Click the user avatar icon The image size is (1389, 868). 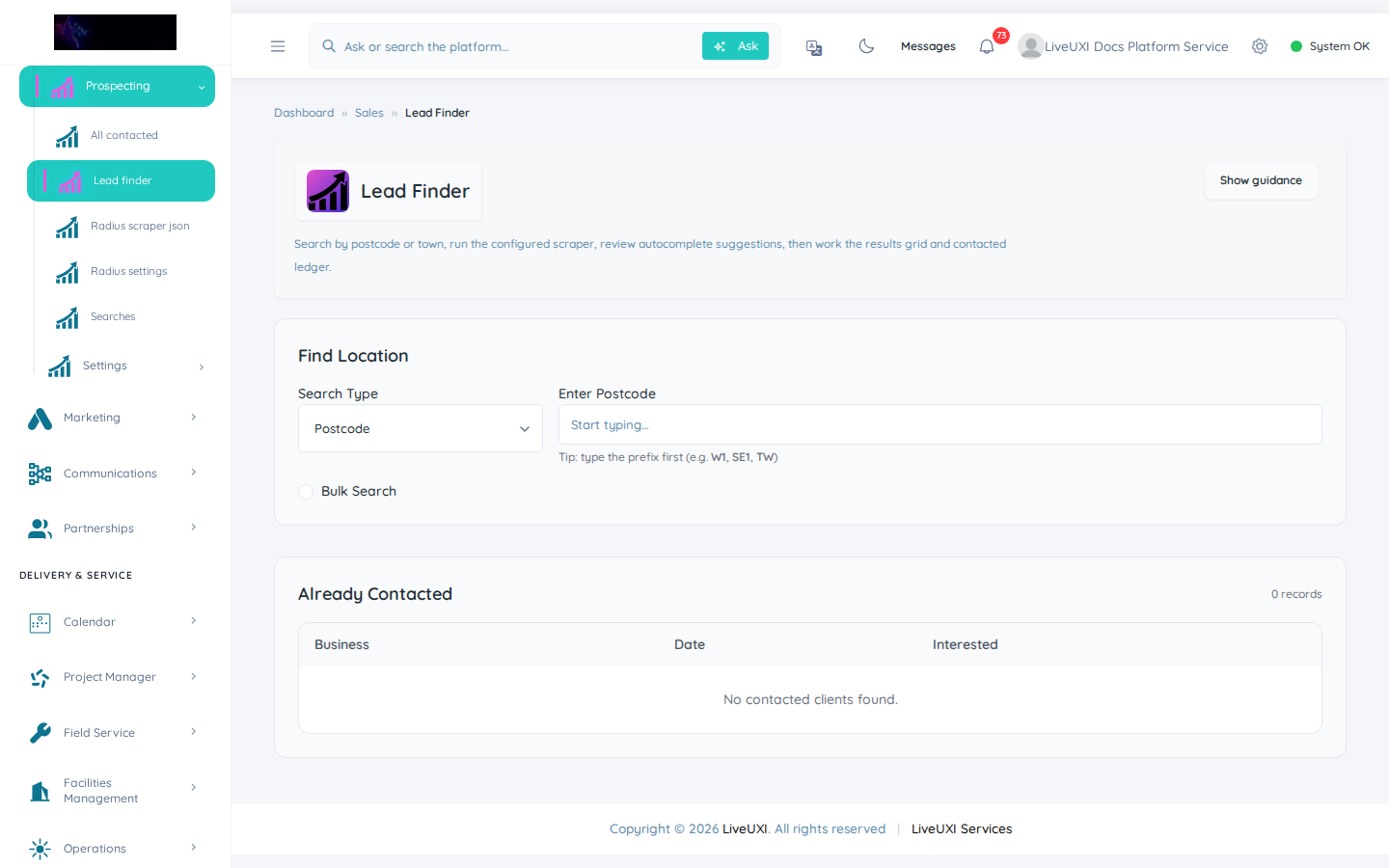1030,46
